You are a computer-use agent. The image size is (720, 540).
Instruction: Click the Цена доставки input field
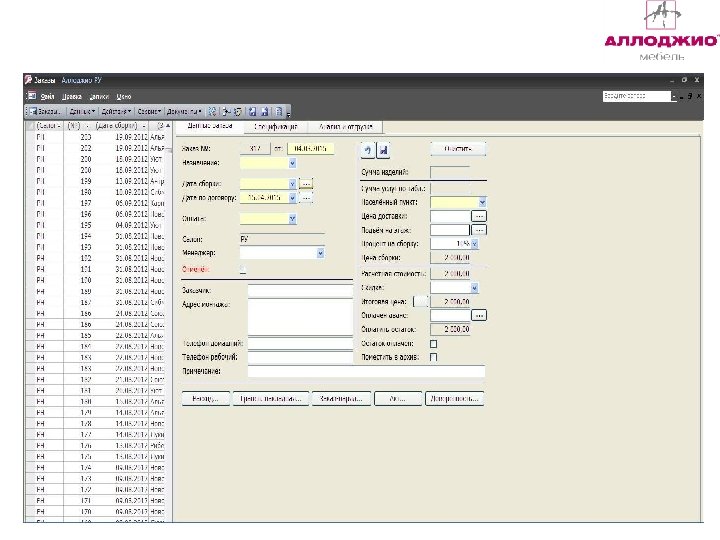(450, 216)
